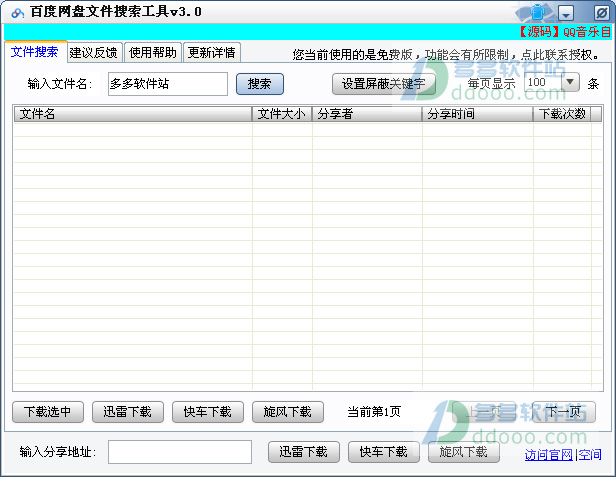Click 快车下载 button in results toolbar
This screenshot has width=616, height=477.
click(208, 412)
